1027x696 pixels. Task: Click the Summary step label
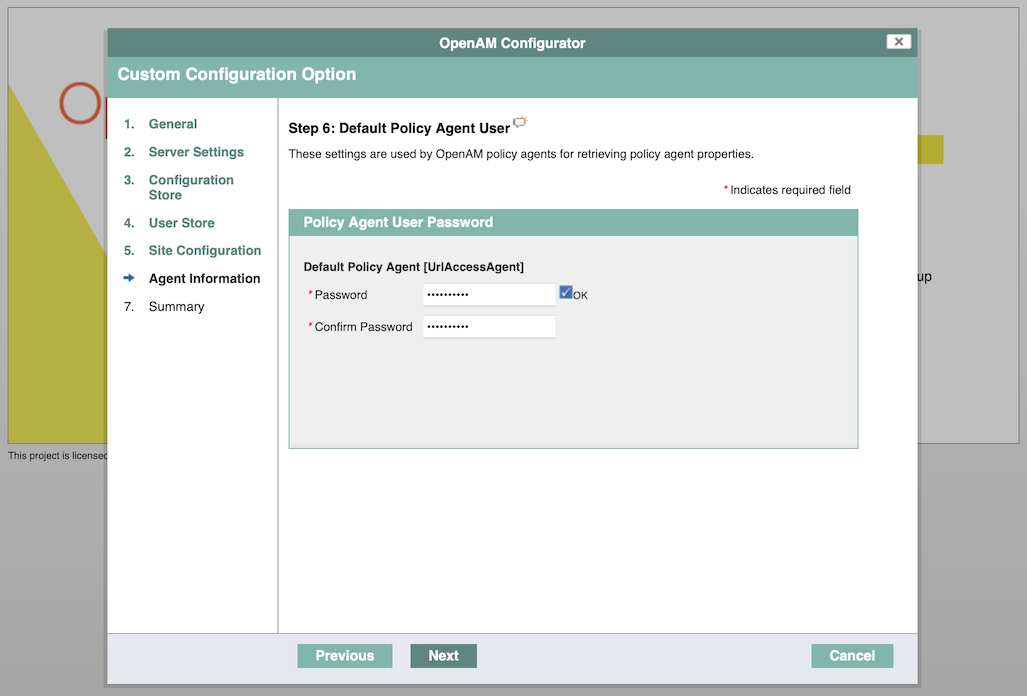[176, 306]
